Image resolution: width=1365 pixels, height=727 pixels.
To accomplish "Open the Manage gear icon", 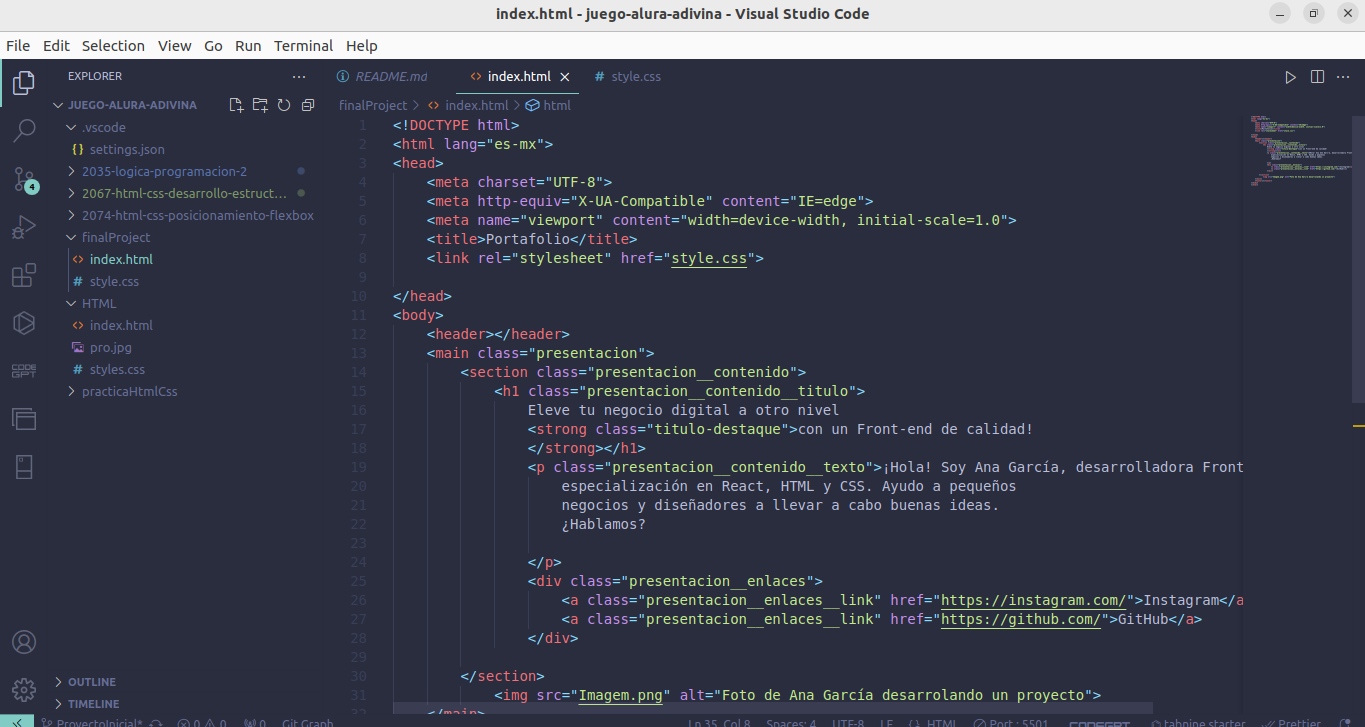I will (24, 689).
